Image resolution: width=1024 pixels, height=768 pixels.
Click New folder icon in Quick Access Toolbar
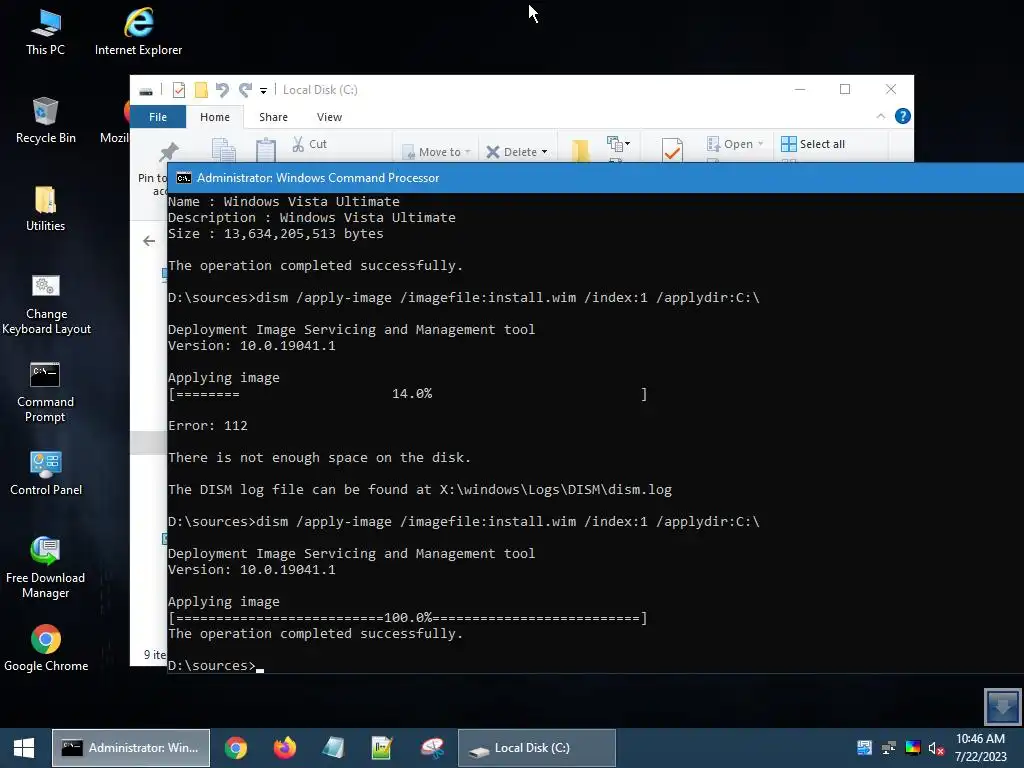201,89
